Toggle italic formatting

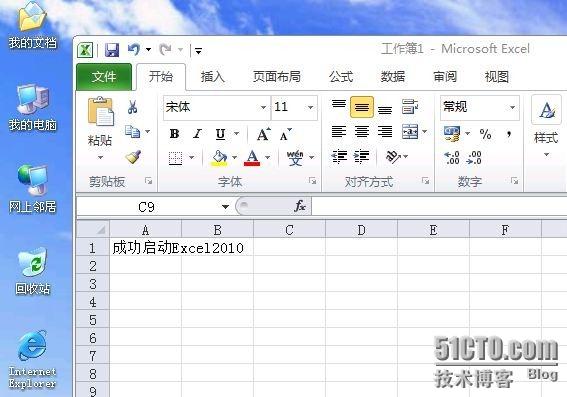(x=197, y=134)
